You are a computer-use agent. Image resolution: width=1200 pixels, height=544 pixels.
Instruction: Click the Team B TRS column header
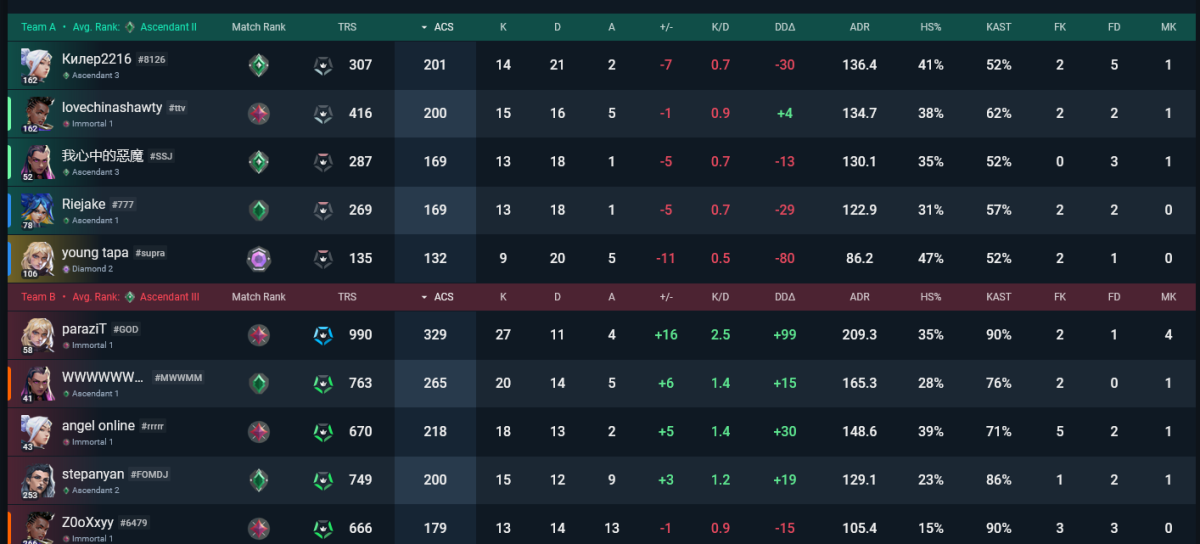(x=347, y=297)
